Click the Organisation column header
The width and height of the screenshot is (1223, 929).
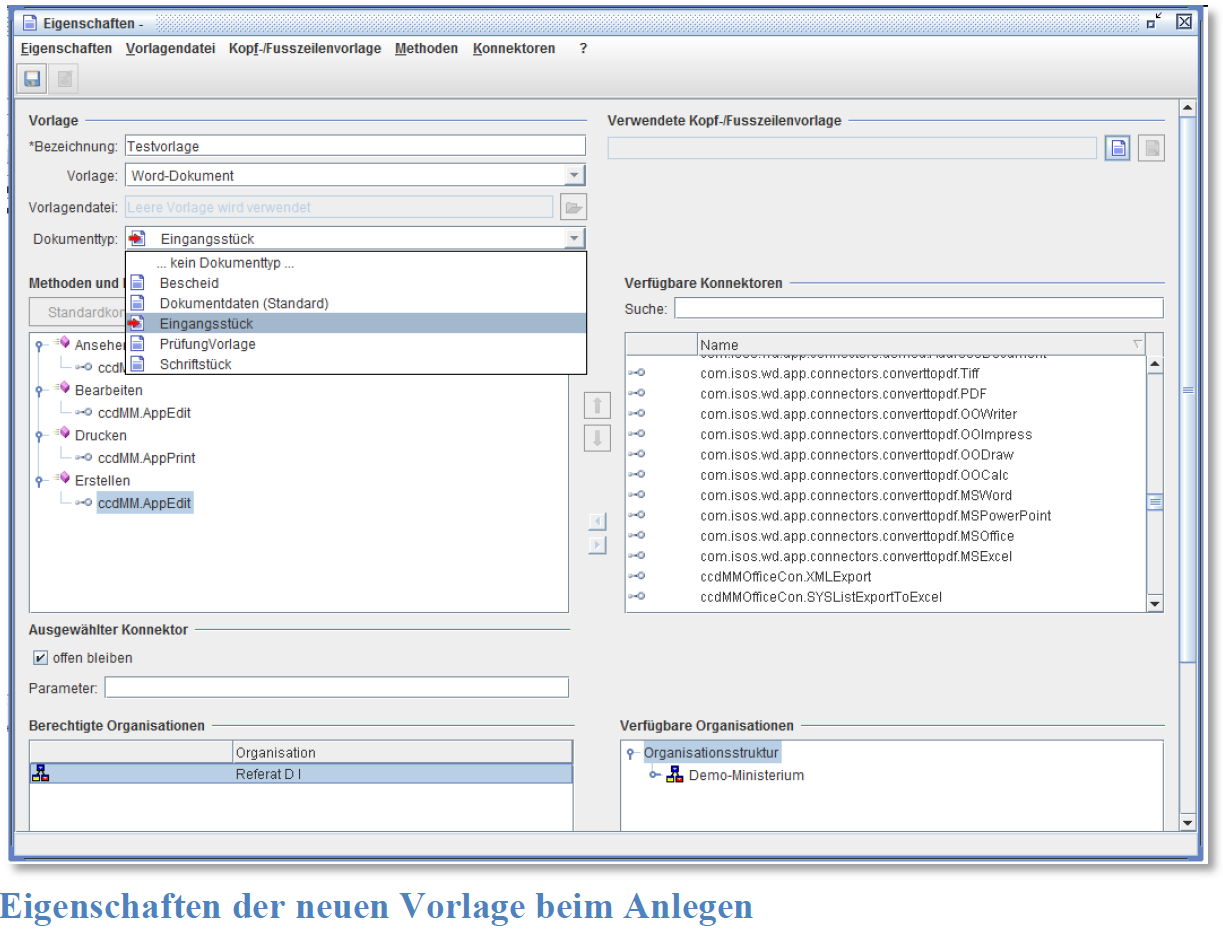point(402,753)
